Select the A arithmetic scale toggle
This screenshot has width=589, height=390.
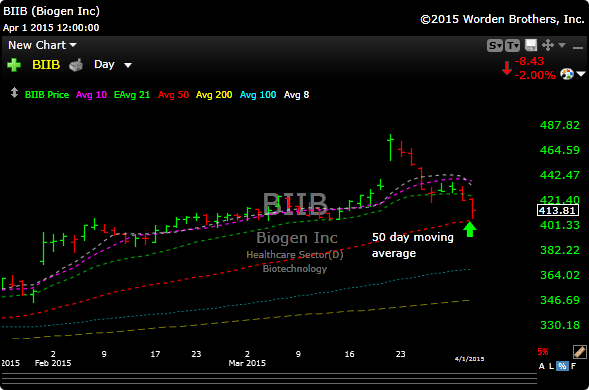[542, 366]
